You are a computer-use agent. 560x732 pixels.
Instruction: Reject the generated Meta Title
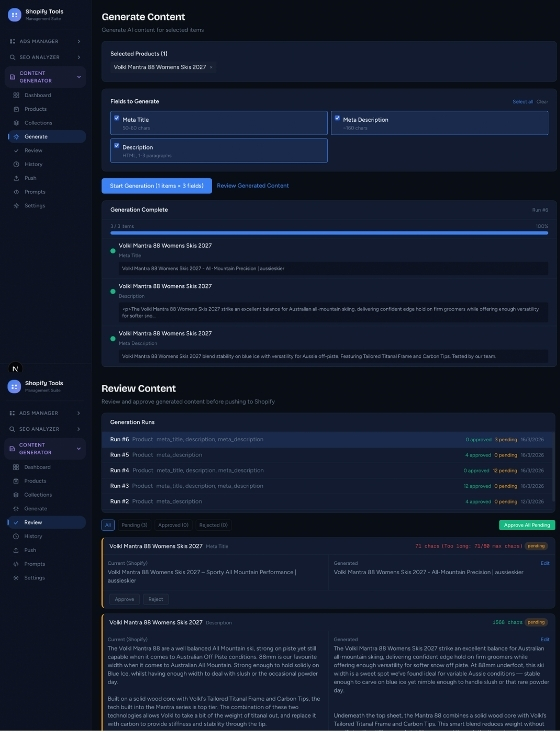point(156,599)
